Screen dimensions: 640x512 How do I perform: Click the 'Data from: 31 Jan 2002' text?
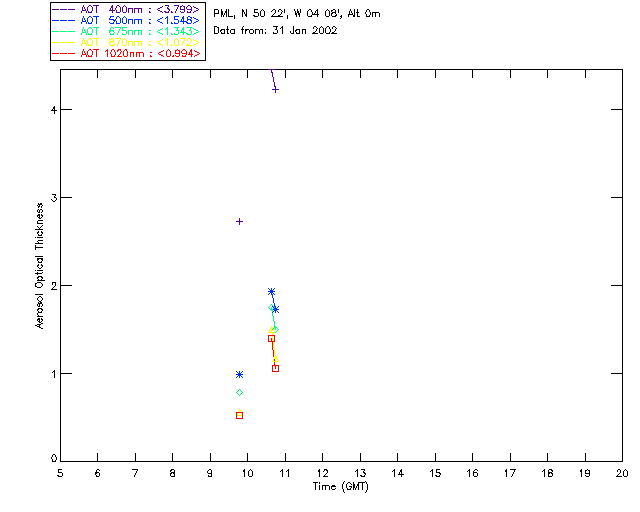[x=276, y=31]
